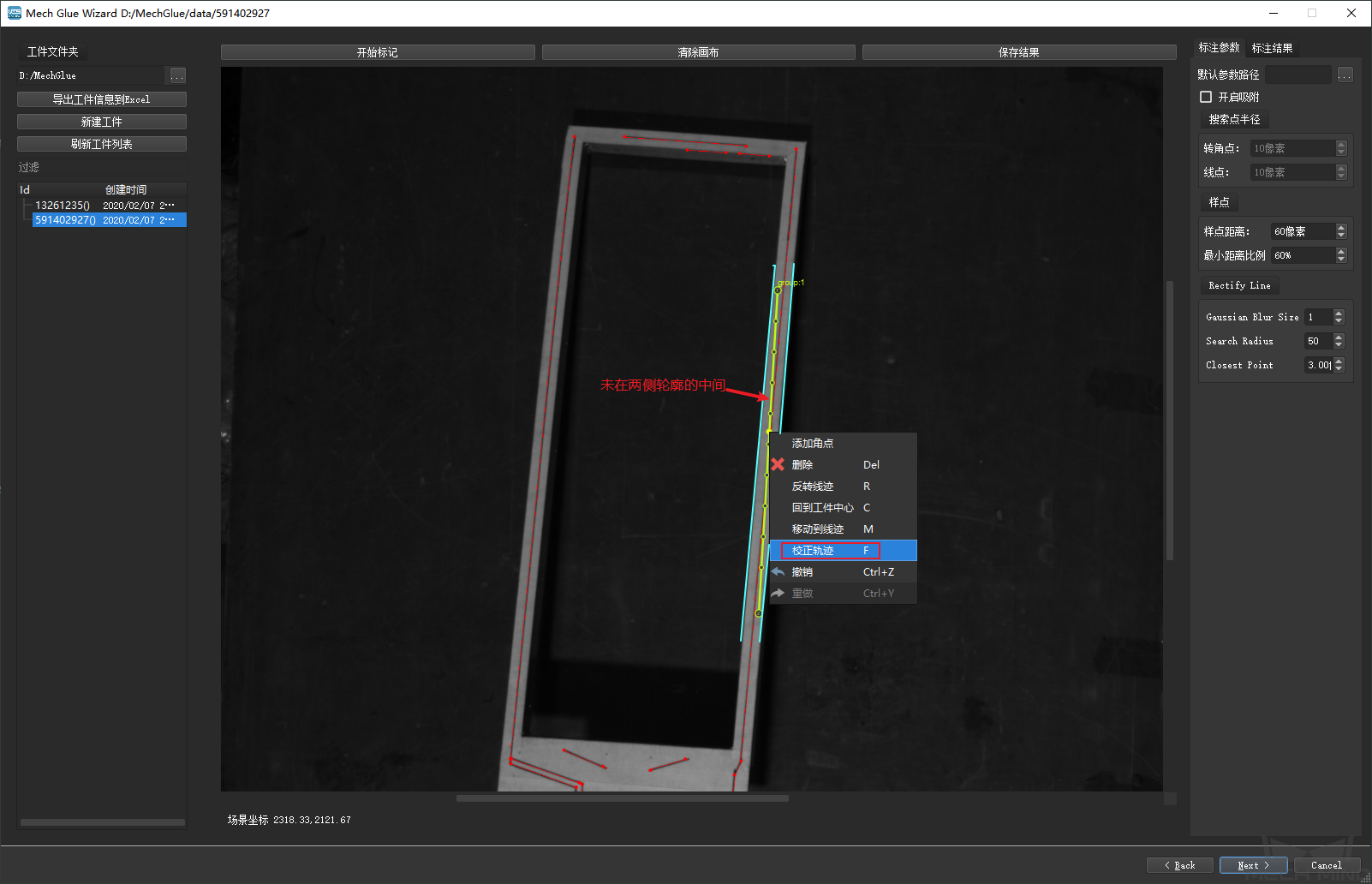1372x884 pixels.
Task: Select 添加角点 in the context menu
Action: click(x=843, y=443)
